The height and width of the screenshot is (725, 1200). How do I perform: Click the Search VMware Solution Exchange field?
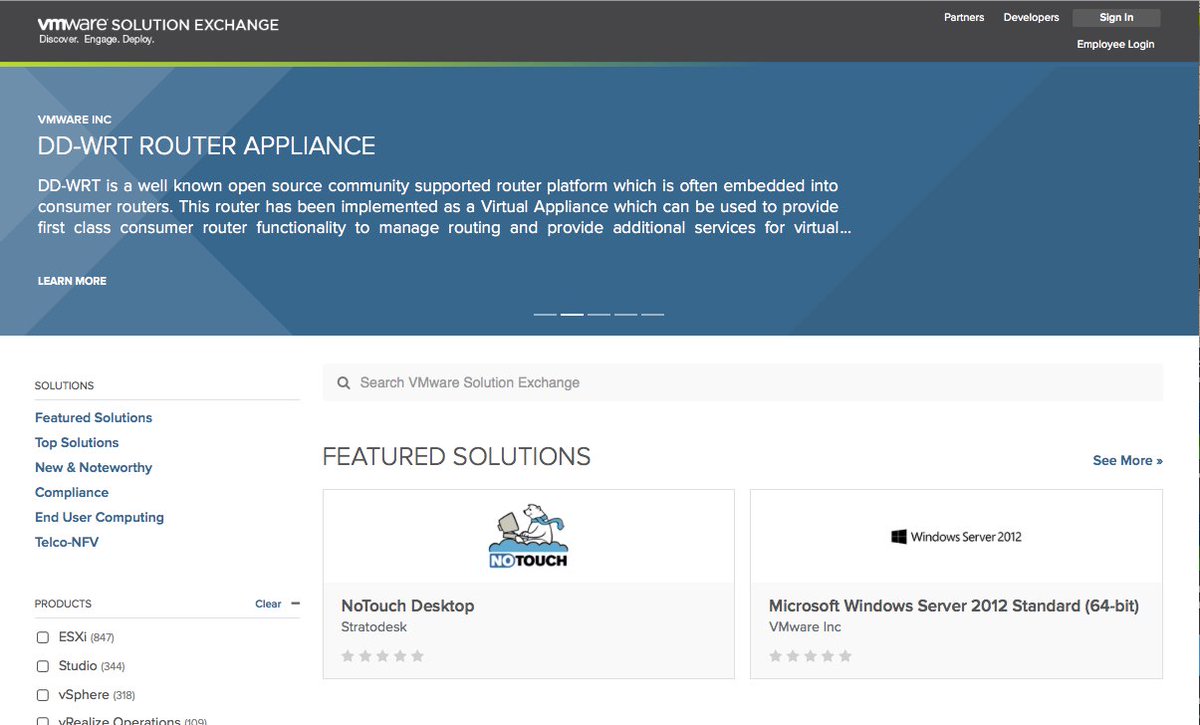(743, 383)
